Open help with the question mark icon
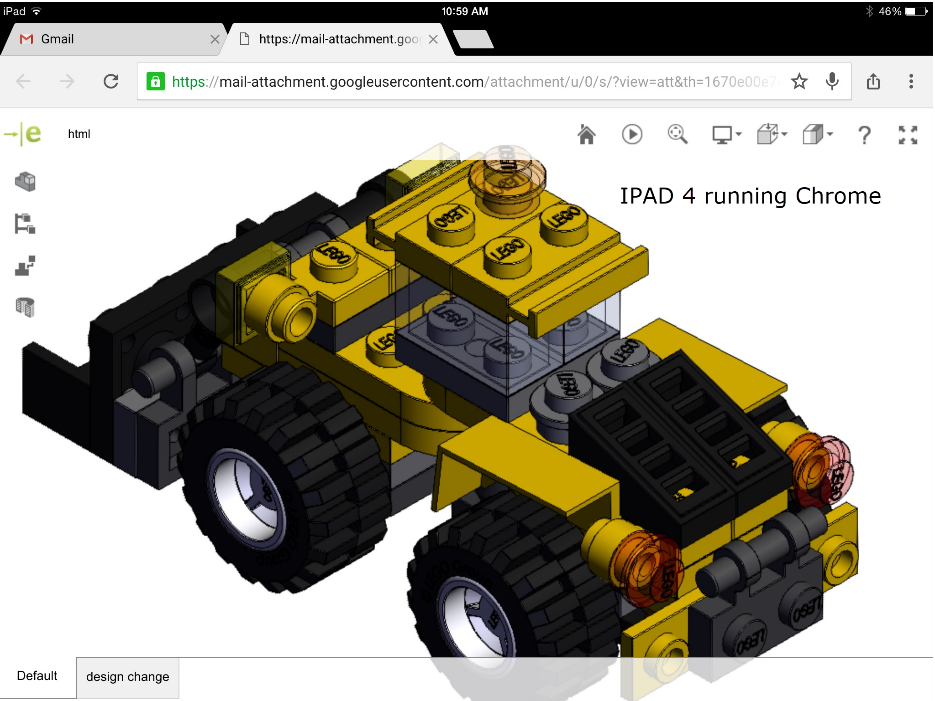935x701 pixels. pos(864,135)
